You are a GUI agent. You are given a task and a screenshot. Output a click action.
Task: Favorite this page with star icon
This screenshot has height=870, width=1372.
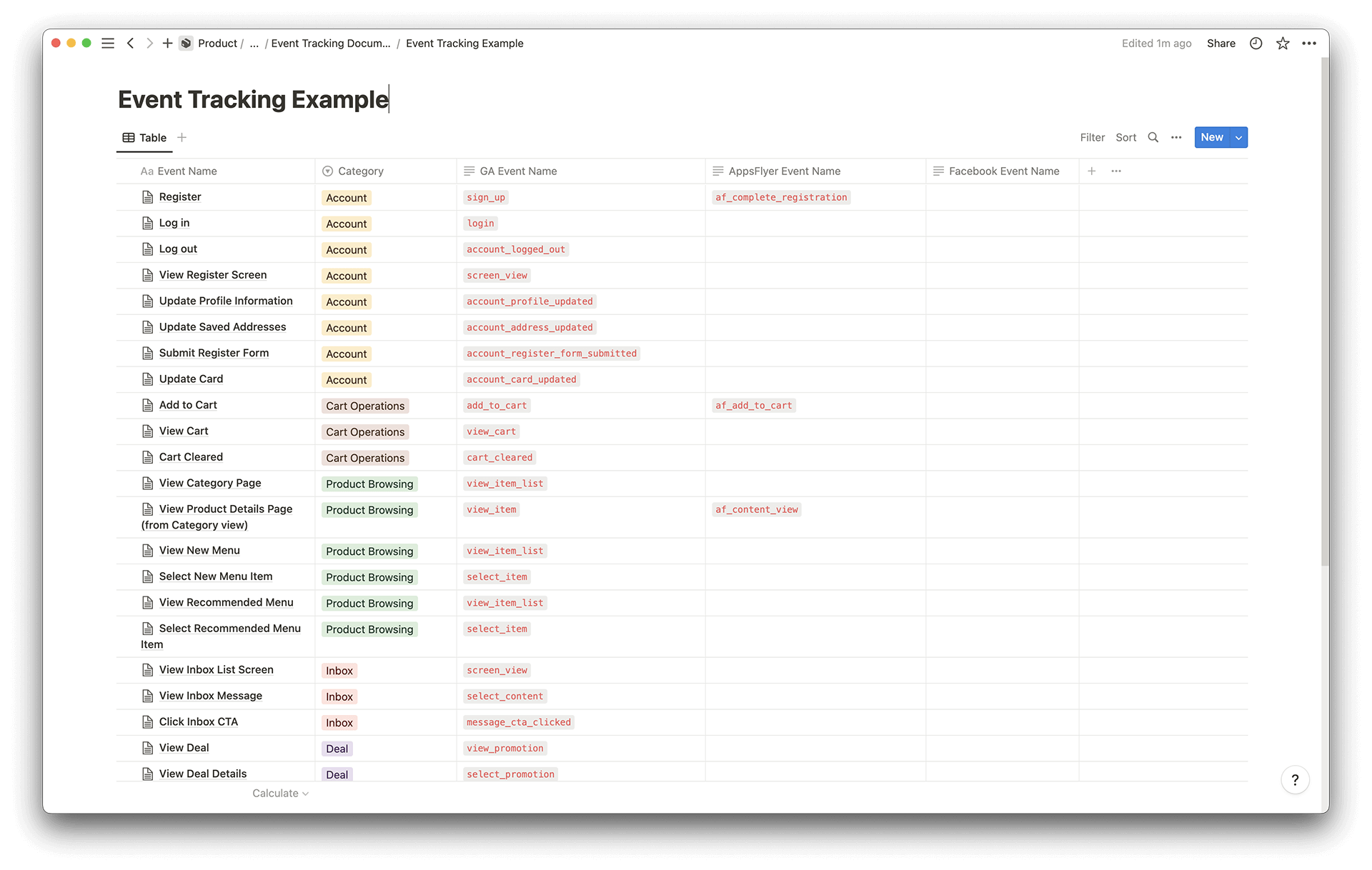(x=1283, y=44)
